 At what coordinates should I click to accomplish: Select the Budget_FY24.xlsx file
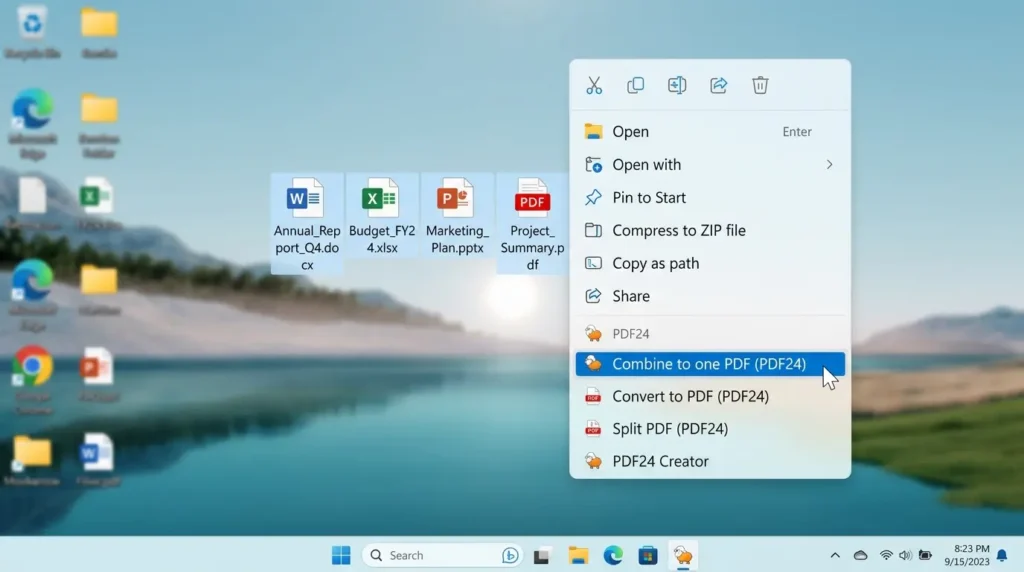[x=382, y=215]
